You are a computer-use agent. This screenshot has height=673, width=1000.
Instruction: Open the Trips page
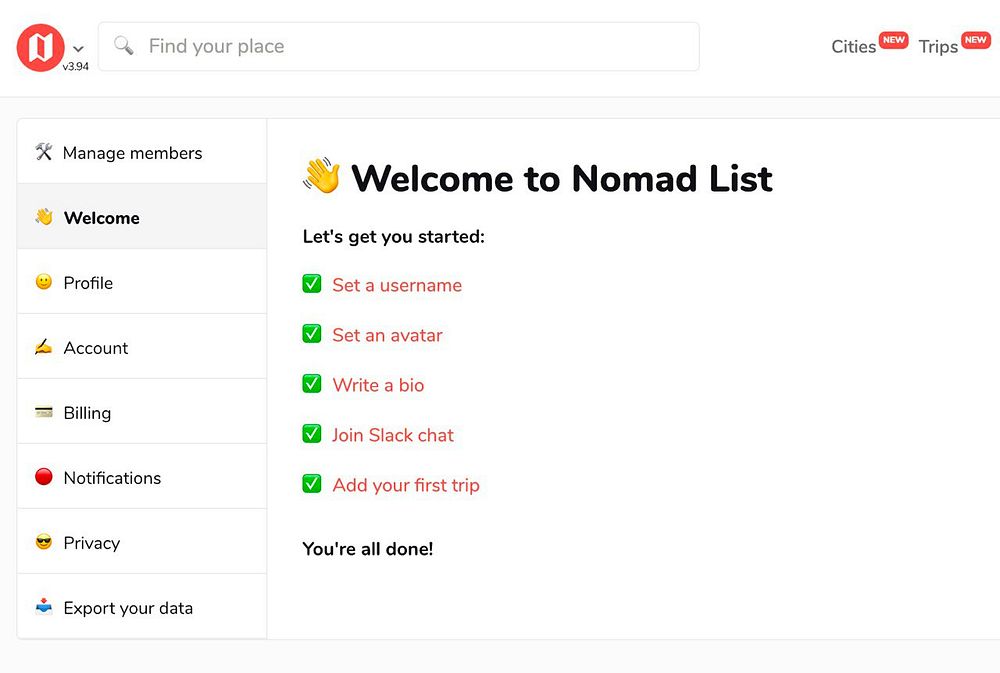point(938,47)
